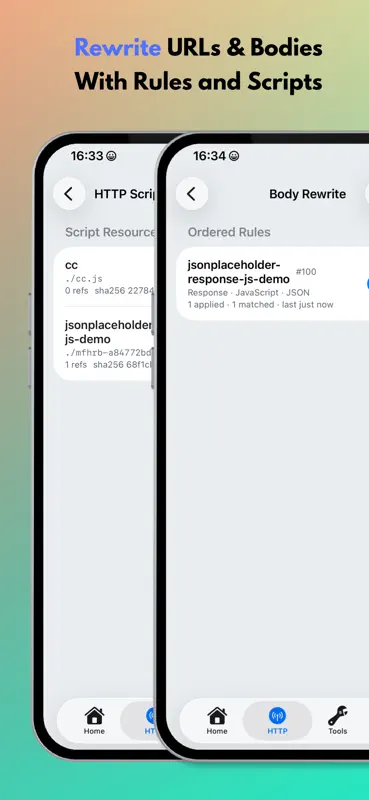Click the HTTP Scripts screen title
The width and height of the screenshot is (369, 800).
[x=125, y=194]
